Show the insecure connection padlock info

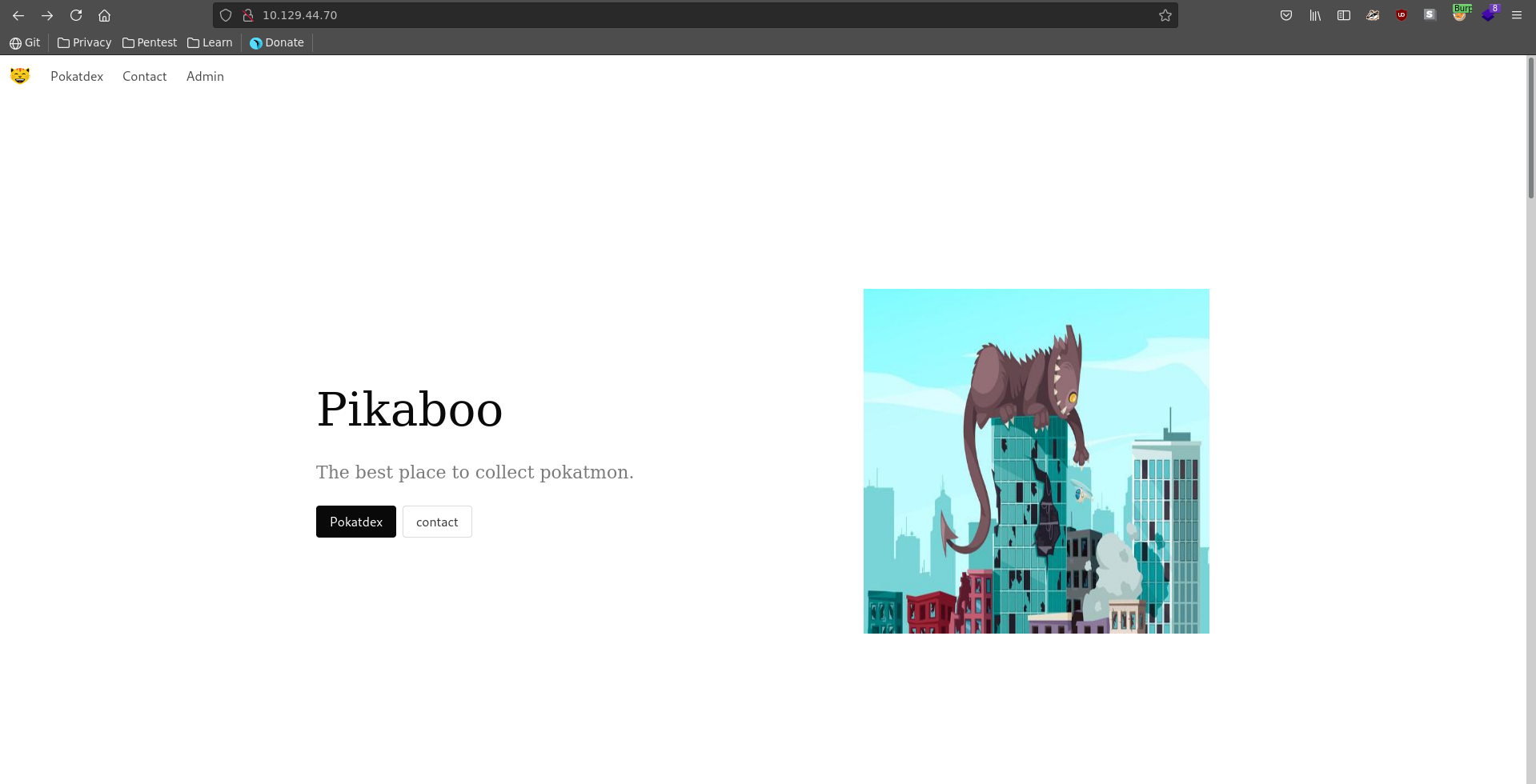248,15
